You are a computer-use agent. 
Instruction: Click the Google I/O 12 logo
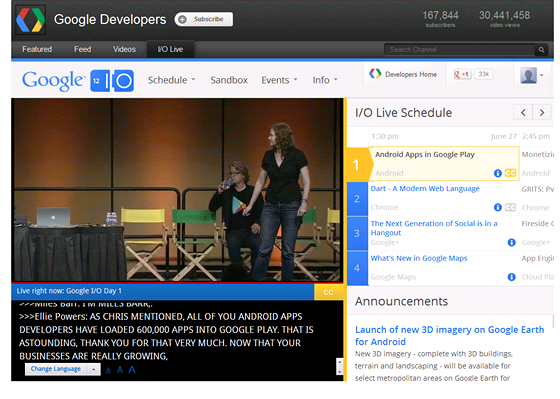[x=78, y=80]
